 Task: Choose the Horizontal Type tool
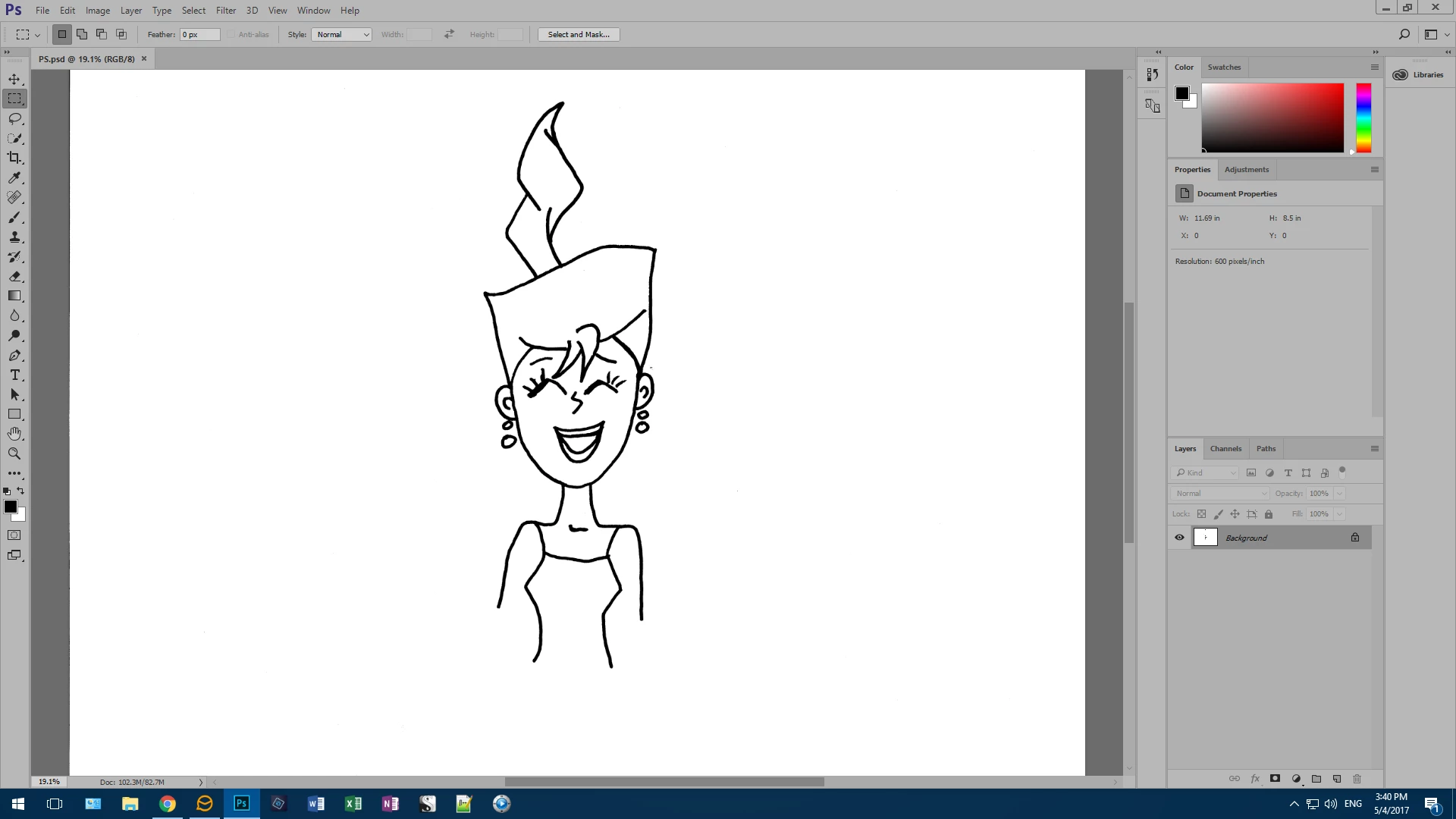pos(14,375)
